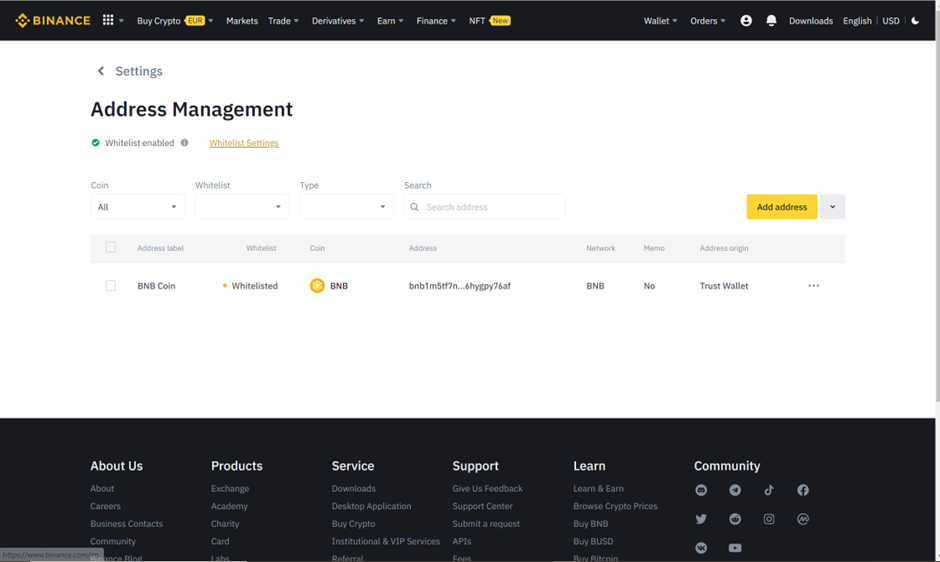
Task: Check the BNB Coin address checkbox
Action: click(x=111, y=286)
